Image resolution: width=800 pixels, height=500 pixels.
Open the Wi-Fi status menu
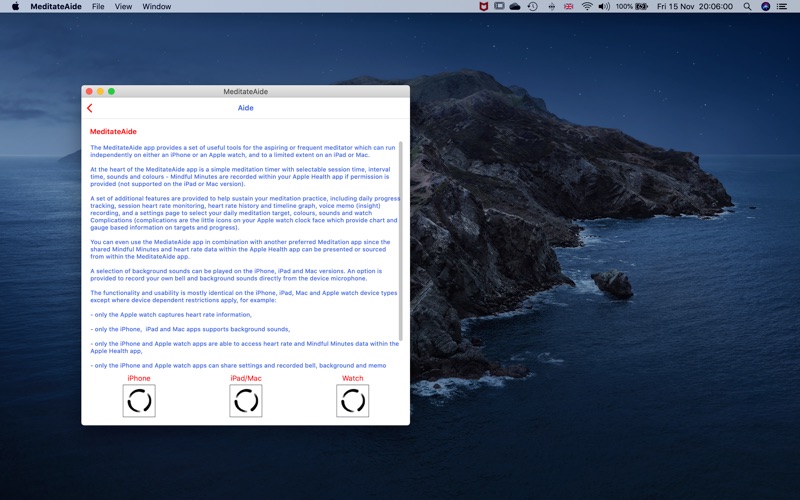(587, 7)
